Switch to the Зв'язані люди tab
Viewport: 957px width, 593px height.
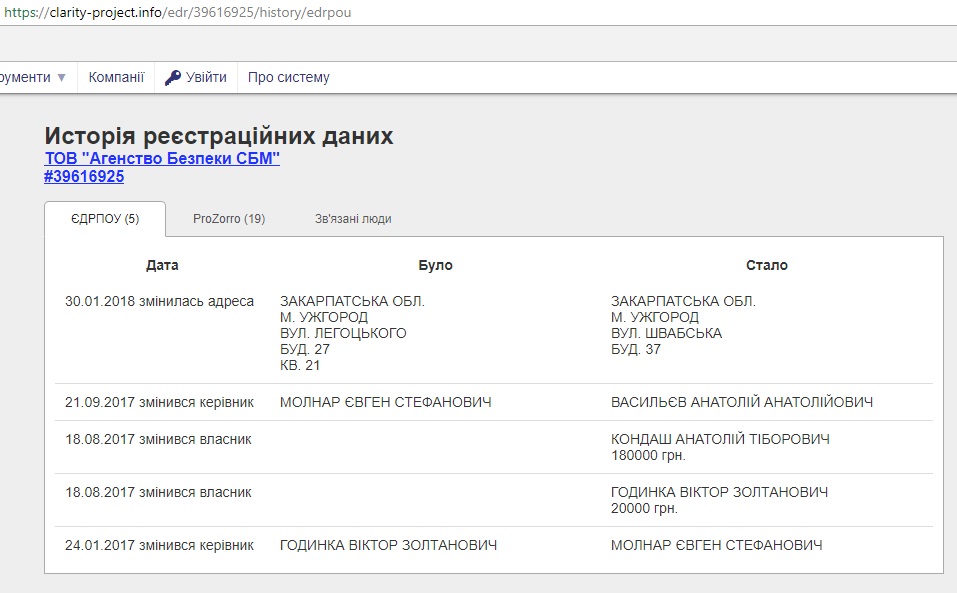tap(353, 218)
